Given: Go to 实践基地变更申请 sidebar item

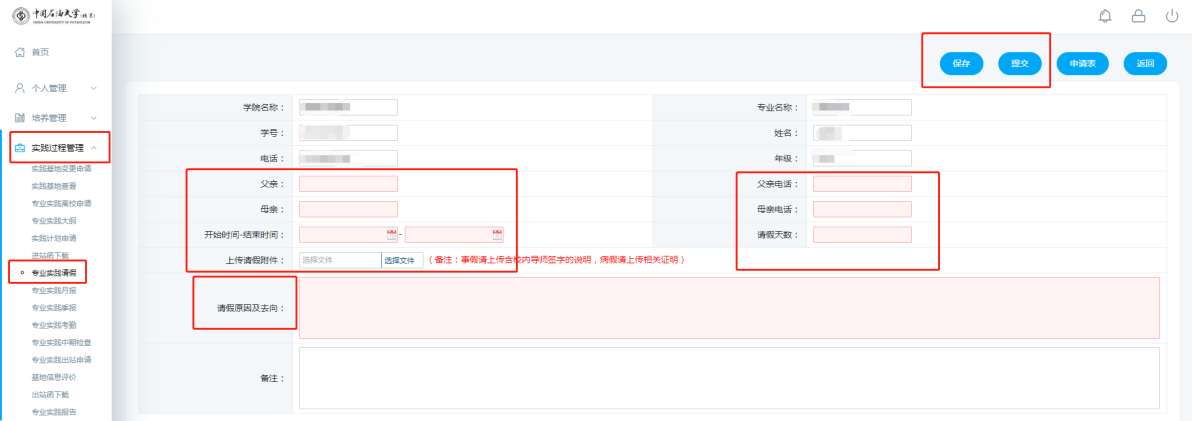Looking at the screenshot, I should tap(61, 168).
